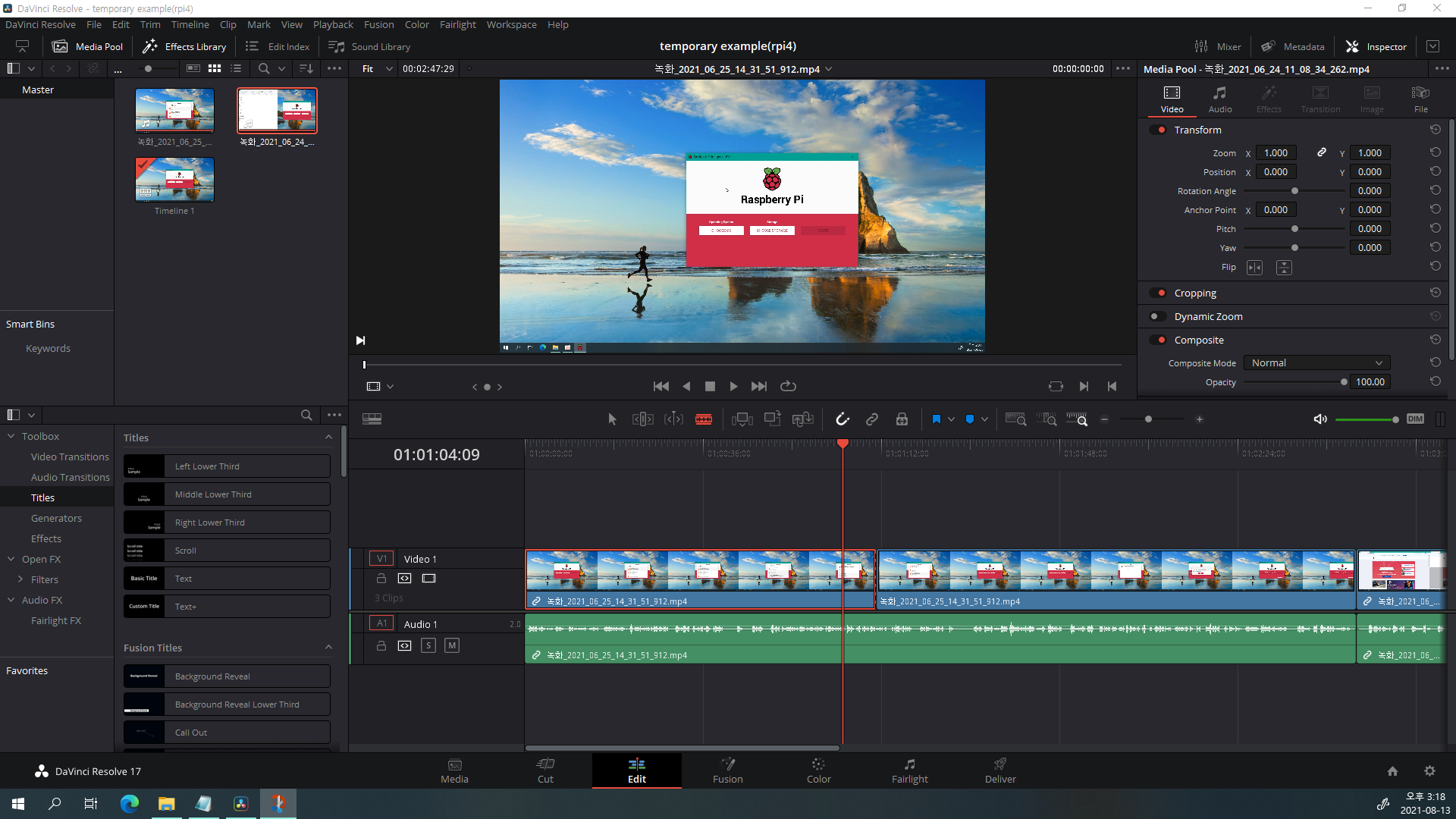
Task: Toggle the timeline Snapping magnet icon
Action: click(x=842, y=419)
